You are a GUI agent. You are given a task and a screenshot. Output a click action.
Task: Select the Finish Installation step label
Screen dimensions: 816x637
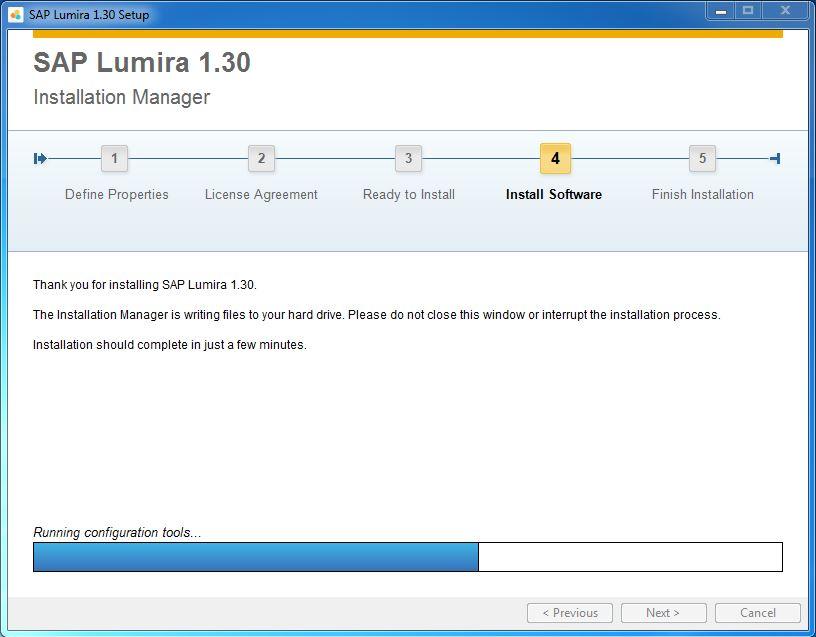[703, 195]
